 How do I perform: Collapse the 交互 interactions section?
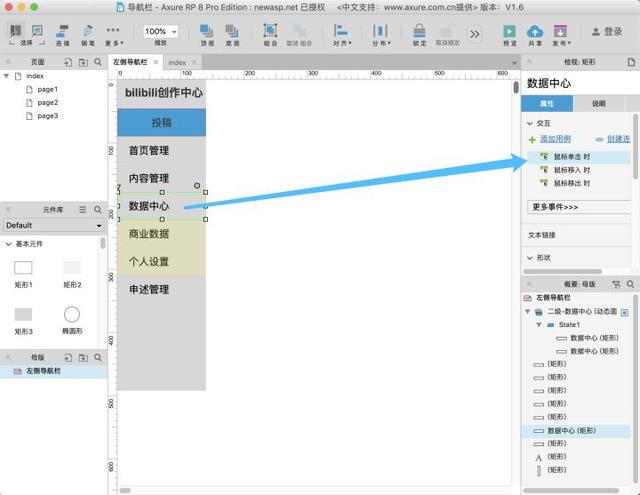click(x=530, y=123)
